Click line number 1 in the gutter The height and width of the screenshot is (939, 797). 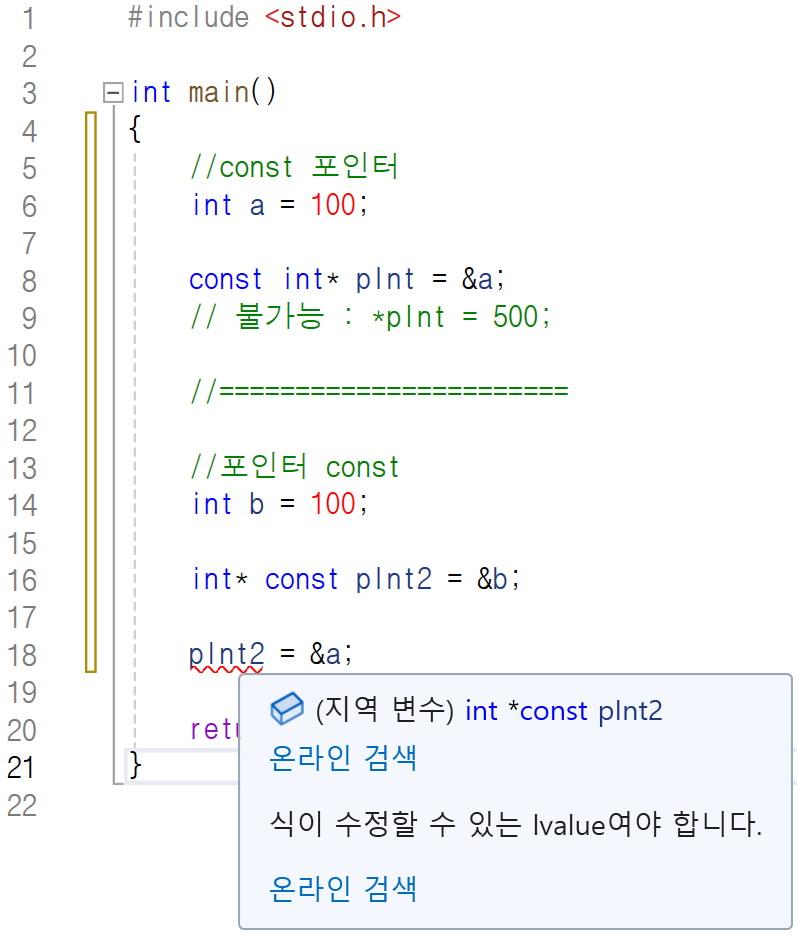coord(28,19)
